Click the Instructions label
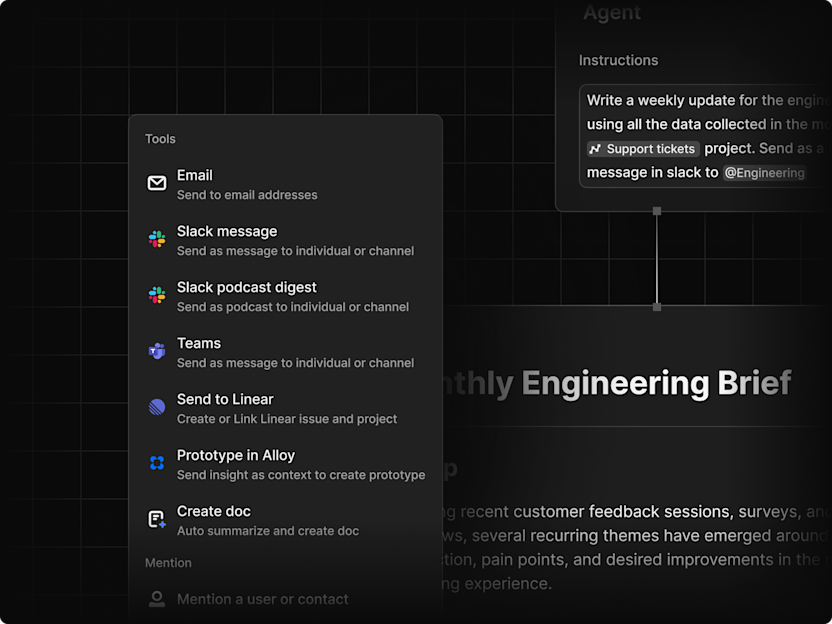This screenshot has width=832, height=624. [x=618, y=60]
